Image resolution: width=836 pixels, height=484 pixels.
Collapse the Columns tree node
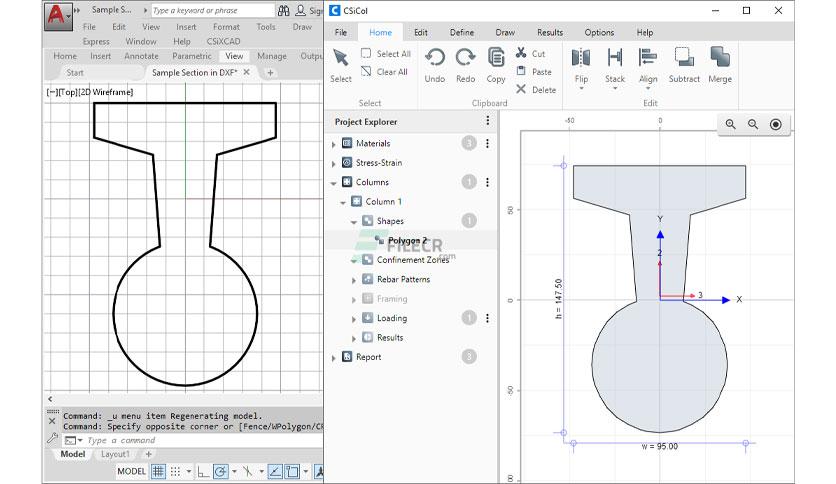tap(333, 183)
